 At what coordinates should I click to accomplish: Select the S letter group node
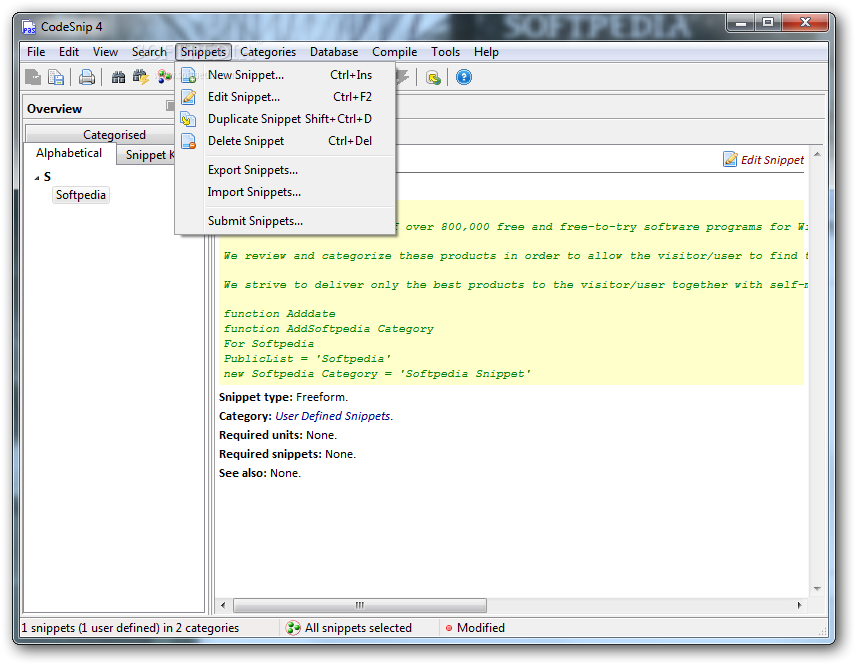(x=47, y=177)
